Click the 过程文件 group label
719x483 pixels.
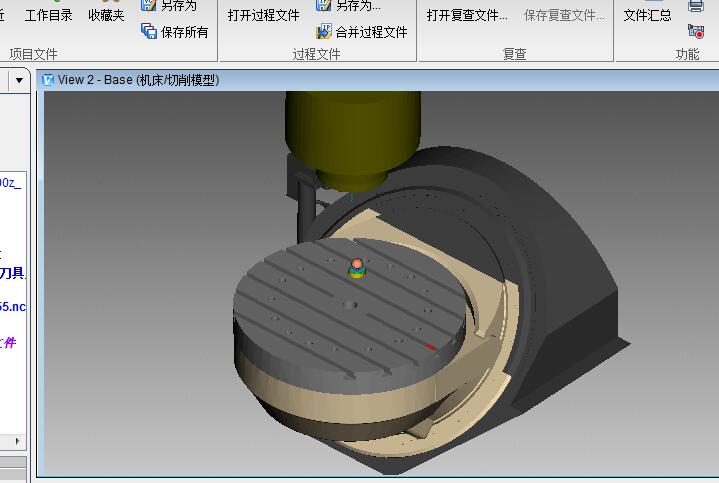point(316,54)
